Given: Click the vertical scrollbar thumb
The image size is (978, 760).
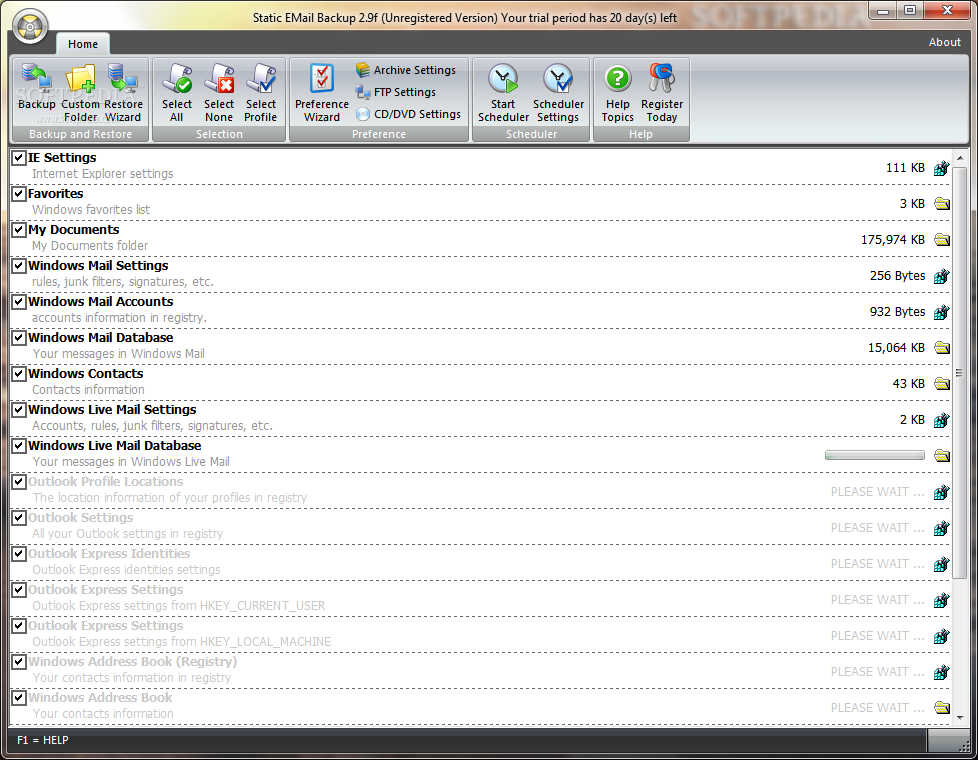Looking at the screenshot, I should click(960, 373).
